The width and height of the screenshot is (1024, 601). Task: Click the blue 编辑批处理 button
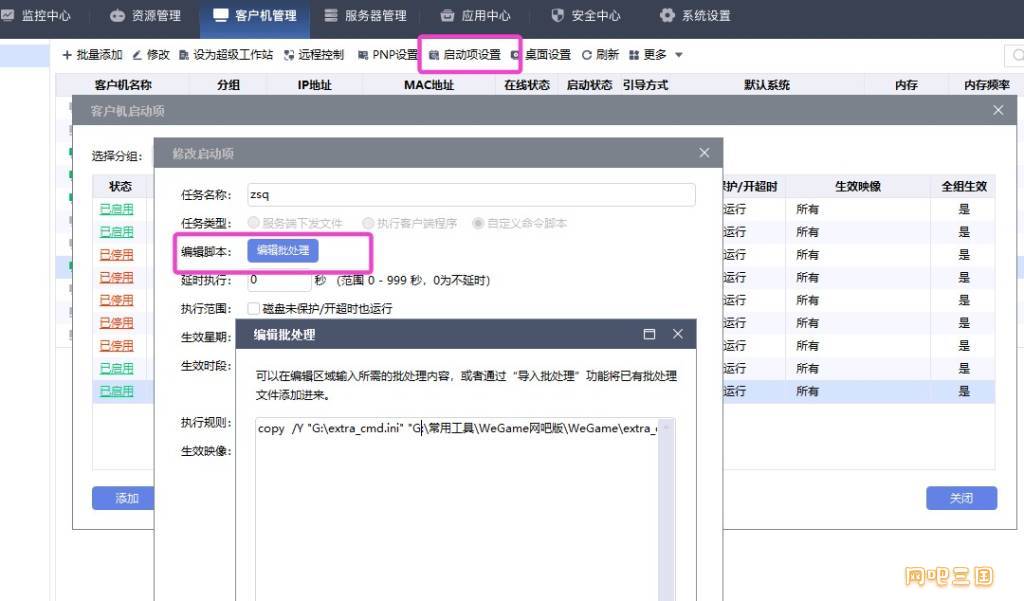283,250
